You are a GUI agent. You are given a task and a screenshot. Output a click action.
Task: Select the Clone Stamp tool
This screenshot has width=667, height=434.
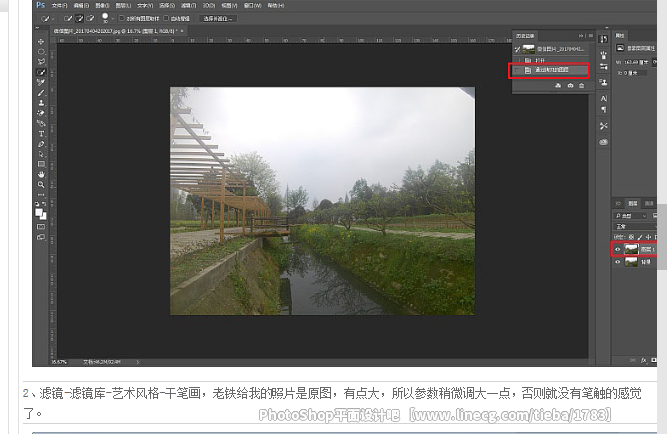(41, 103)
